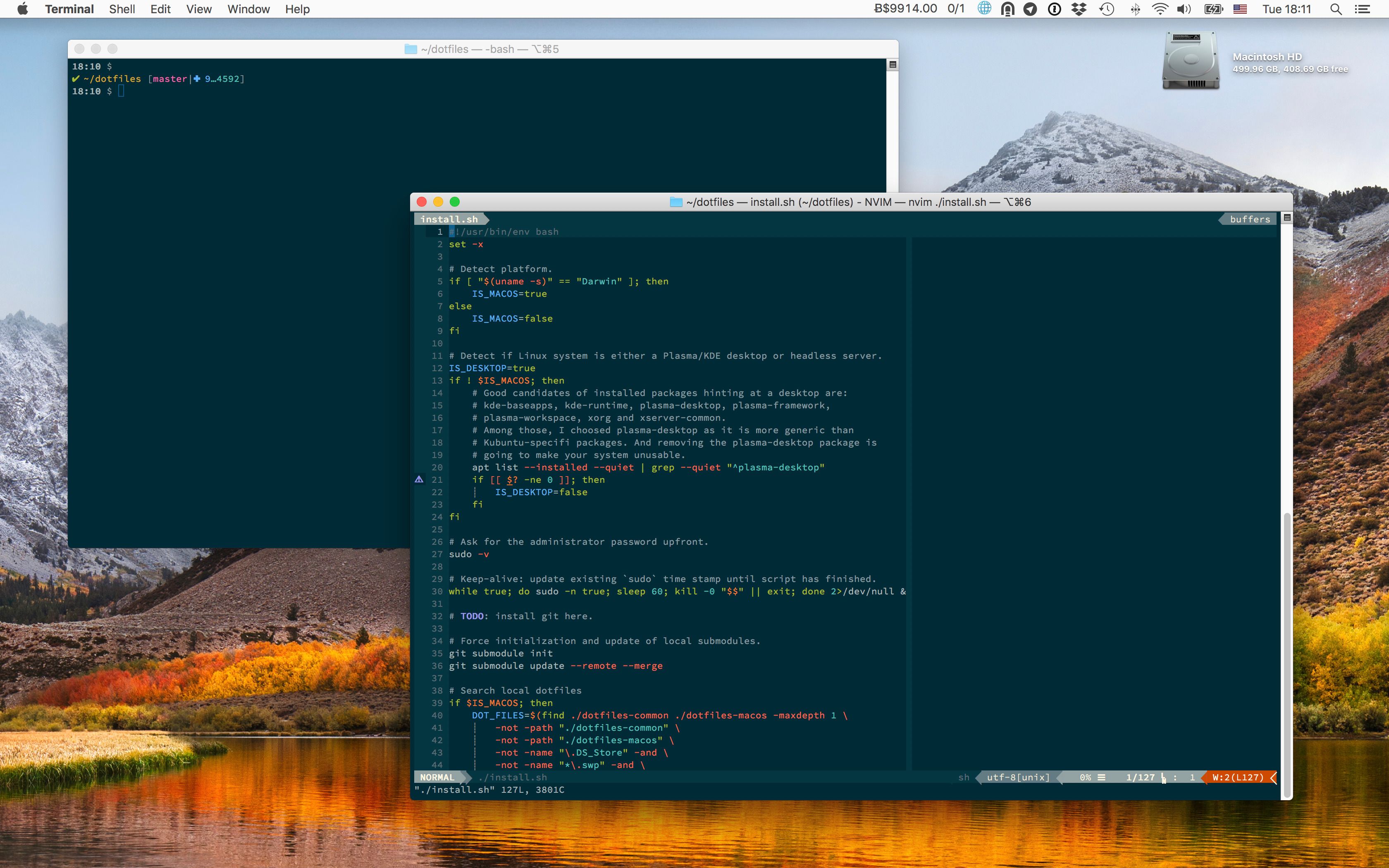Click the message "./install.sh" 127L, 3801C
This screenshot has width=1389, height=868.
tap(489, 790)
